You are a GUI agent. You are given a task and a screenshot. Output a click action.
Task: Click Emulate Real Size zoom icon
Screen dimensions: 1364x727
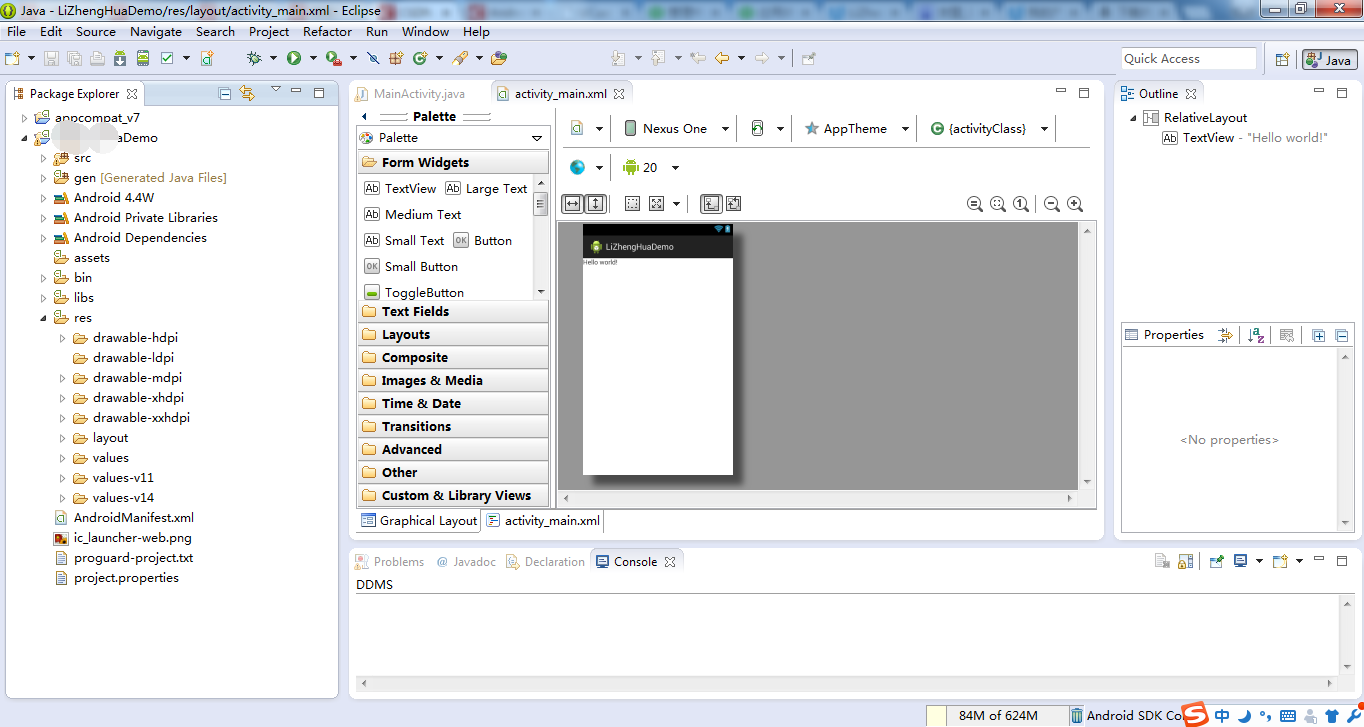[975, 204]
